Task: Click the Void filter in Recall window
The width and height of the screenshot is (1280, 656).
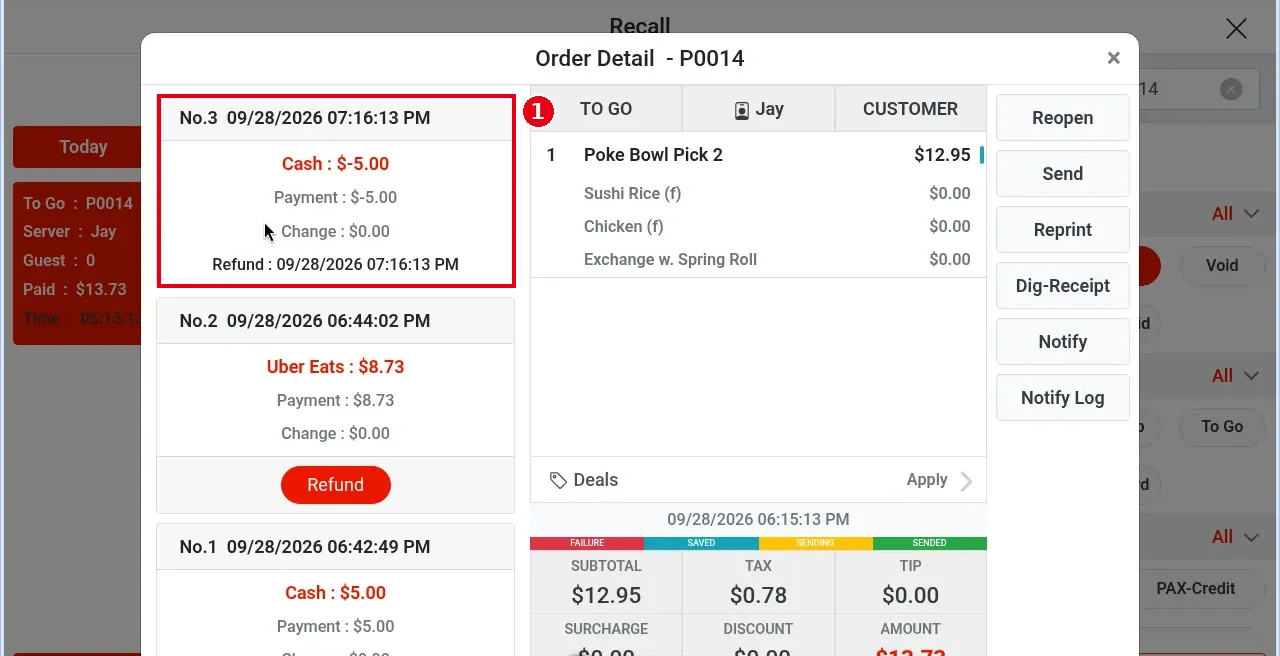Action: click(x=1221, y=266)
